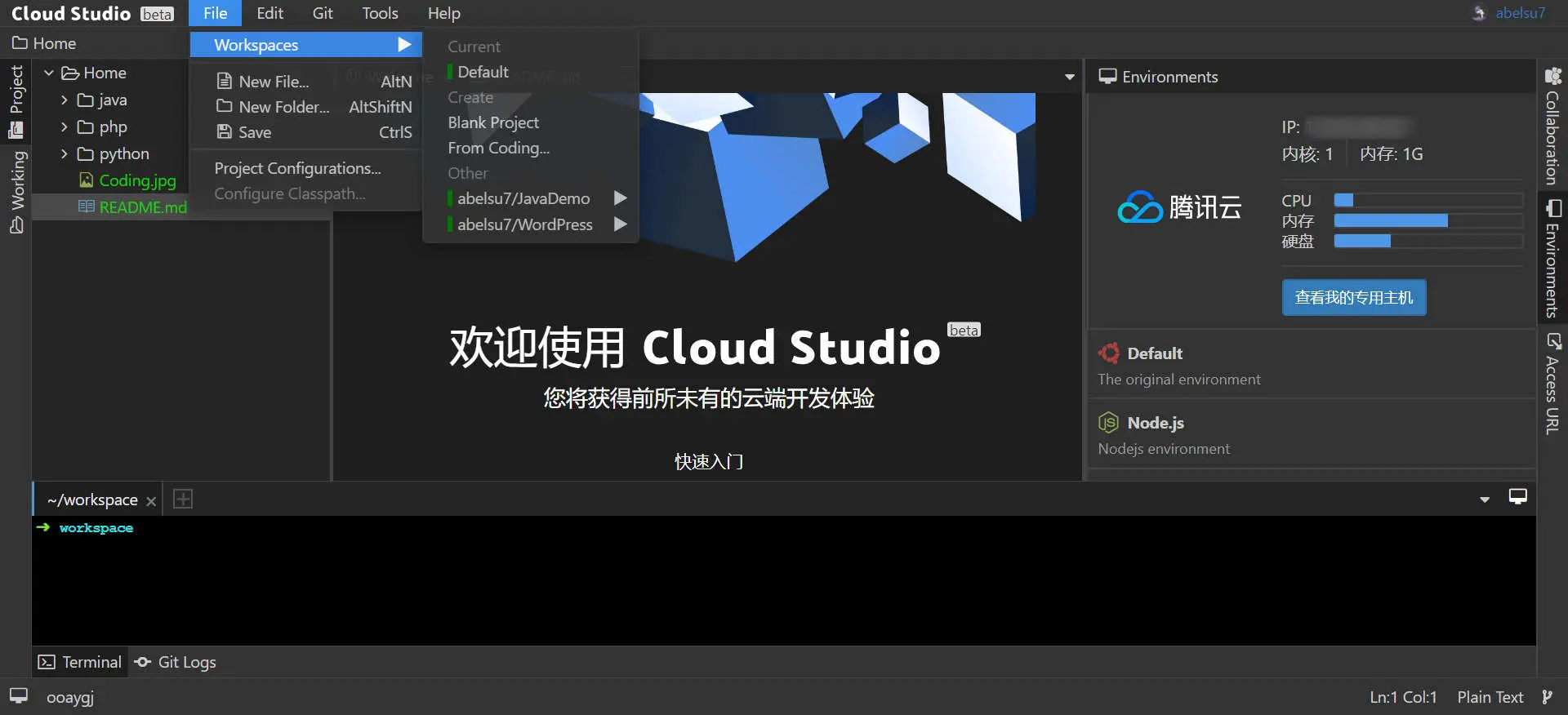
Task: Click status bar monitor icon
Action: (x=19, y=696)
